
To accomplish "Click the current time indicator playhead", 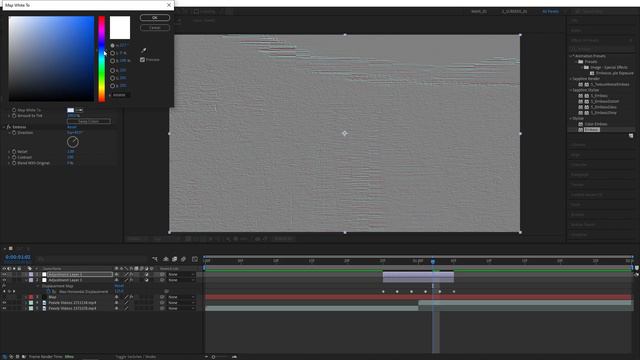I will pos(433,261).
